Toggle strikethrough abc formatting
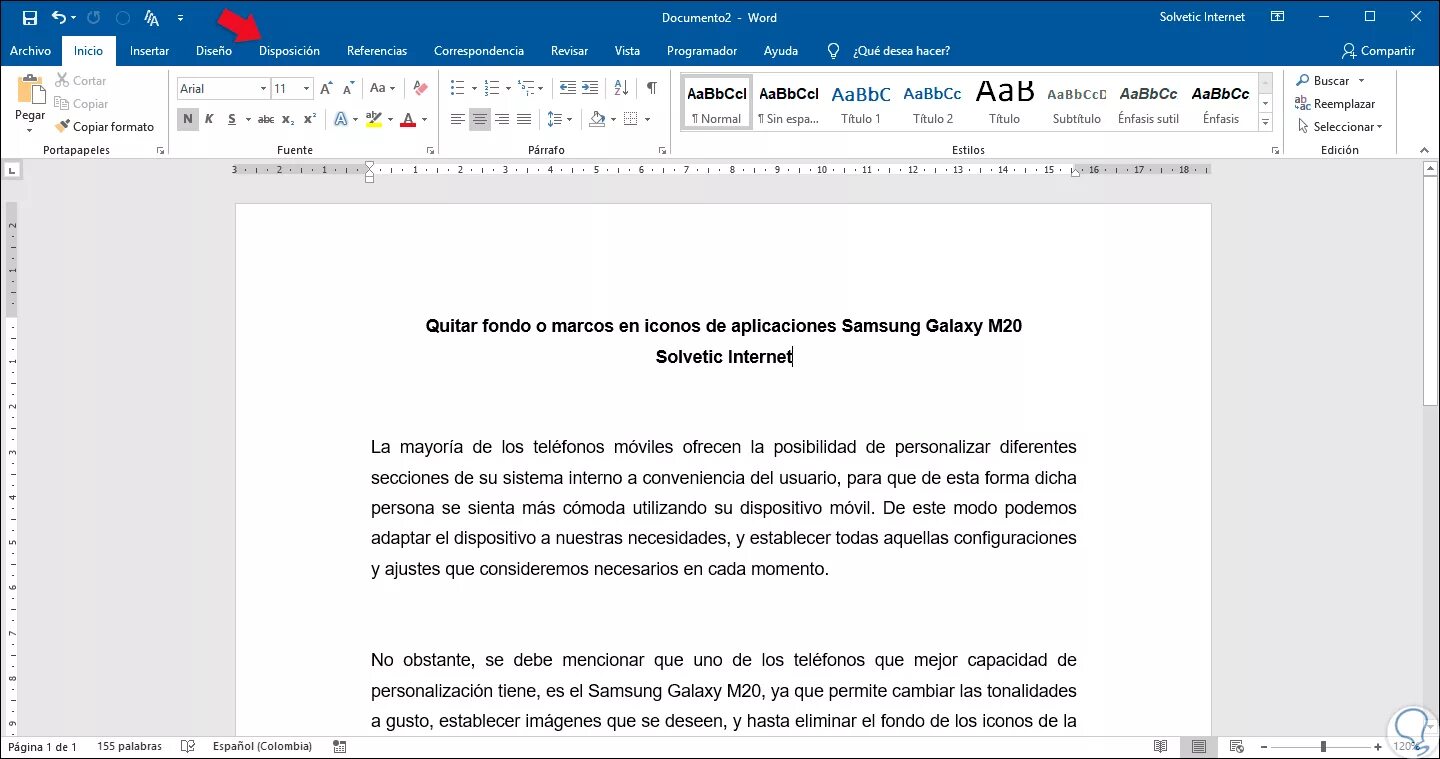Image resolution: width=1440 pixels, height=759 pixels. point(266,119)
